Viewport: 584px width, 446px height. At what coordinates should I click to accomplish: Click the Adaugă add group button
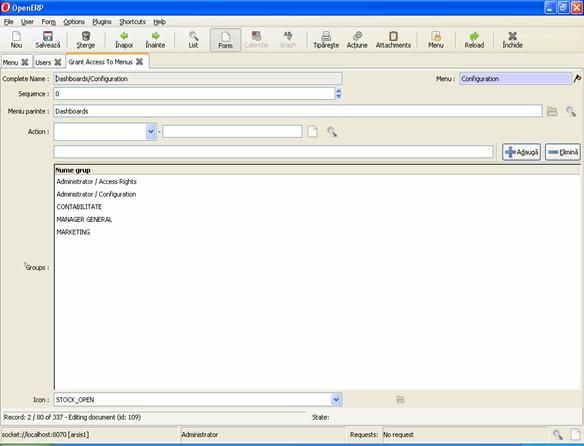(521, 152)
